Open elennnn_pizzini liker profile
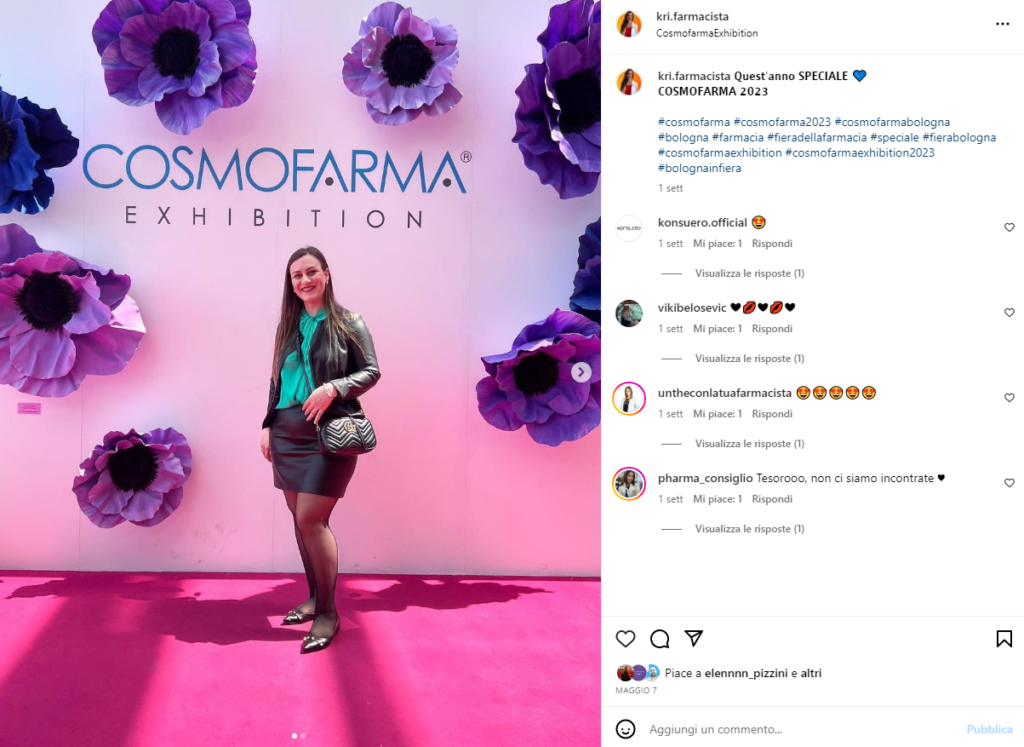Screen dimensions: 1024x747 coord(746,673)
